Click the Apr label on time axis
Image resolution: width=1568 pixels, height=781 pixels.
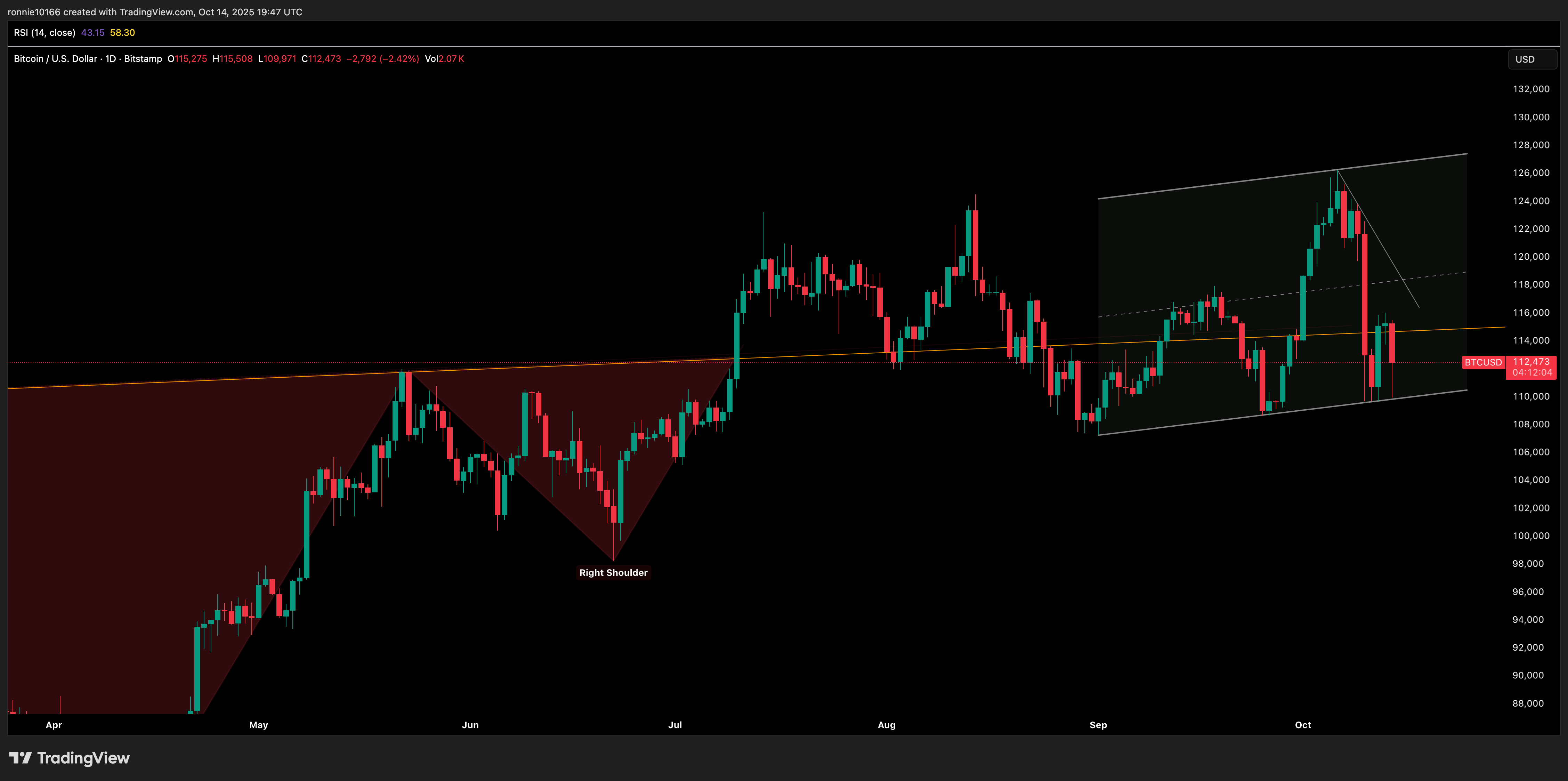(x=54, y=725)
